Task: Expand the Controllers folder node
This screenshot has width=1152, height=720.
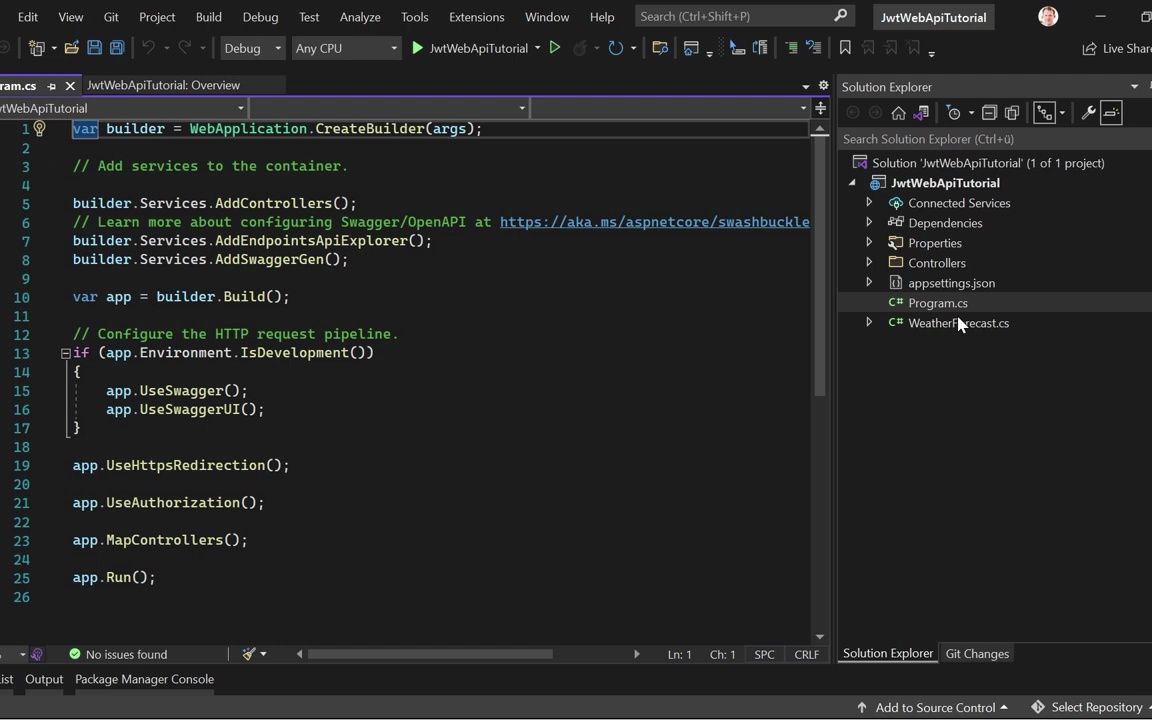Action: [869, 263]
